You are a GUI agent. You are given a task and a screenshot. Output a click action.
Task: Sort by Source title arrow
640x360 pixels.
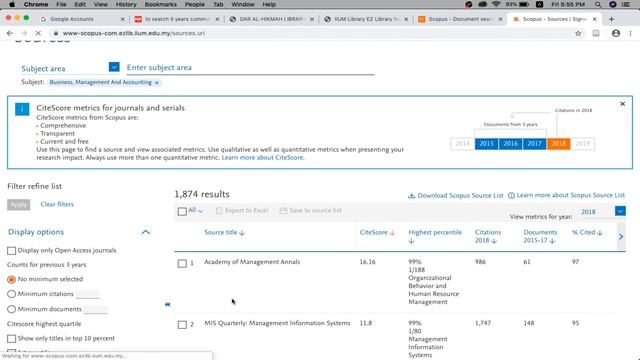[242, 233]
